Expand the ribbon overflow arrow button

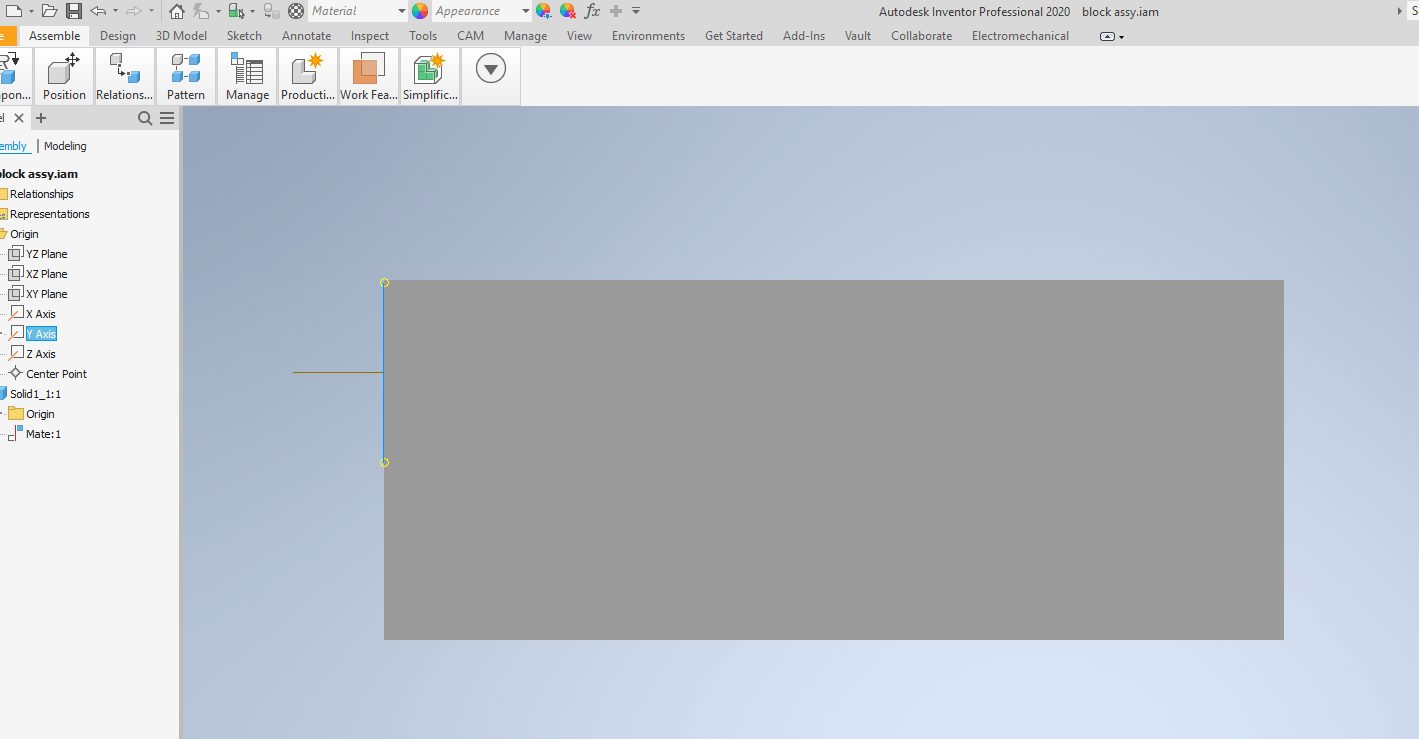[x=490, y=68]
